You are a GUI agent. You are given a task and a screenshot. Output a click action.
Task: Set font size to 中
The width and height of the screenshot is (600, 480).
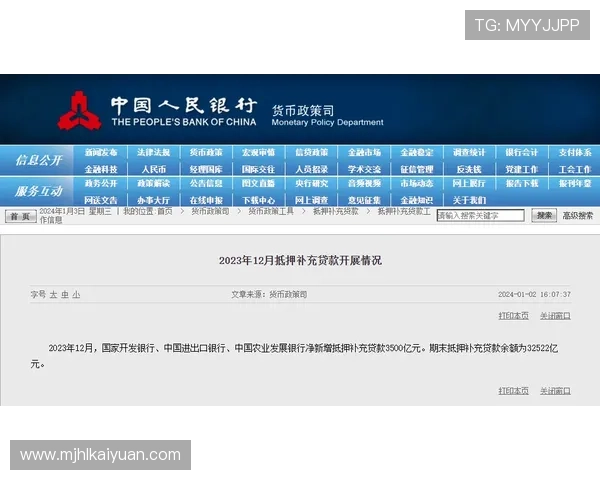[65, 294]
